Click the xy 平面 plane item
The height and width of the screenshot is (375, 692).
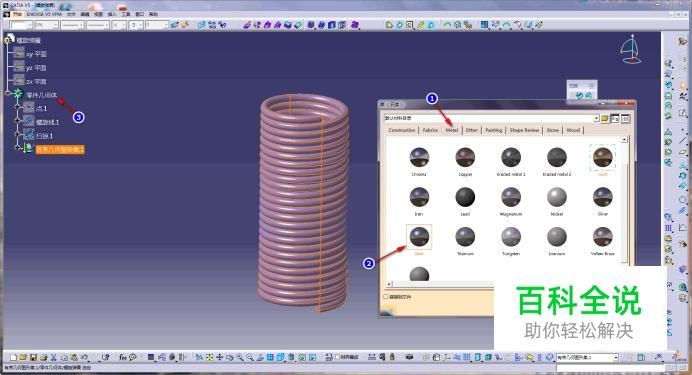[x=36, y=54]
